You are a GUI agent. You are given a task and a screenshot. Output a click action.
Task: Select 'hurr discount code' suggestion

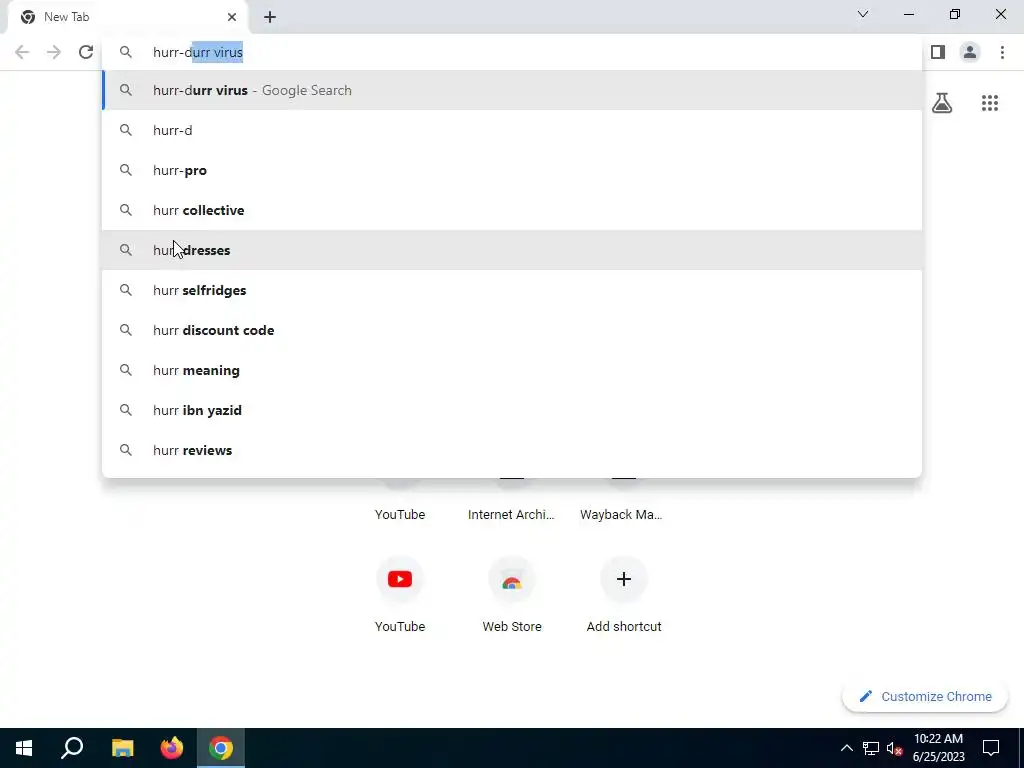(x=512, y=330)
